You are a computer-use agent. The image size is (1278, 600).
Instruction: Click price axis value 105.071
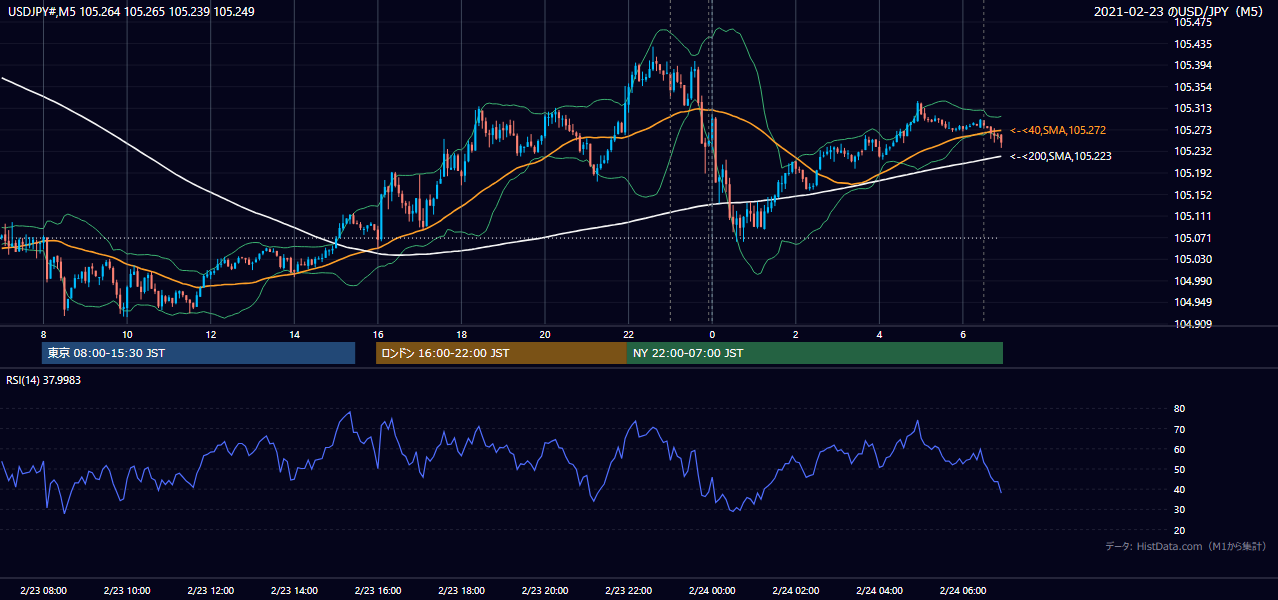coord(1193,238)
